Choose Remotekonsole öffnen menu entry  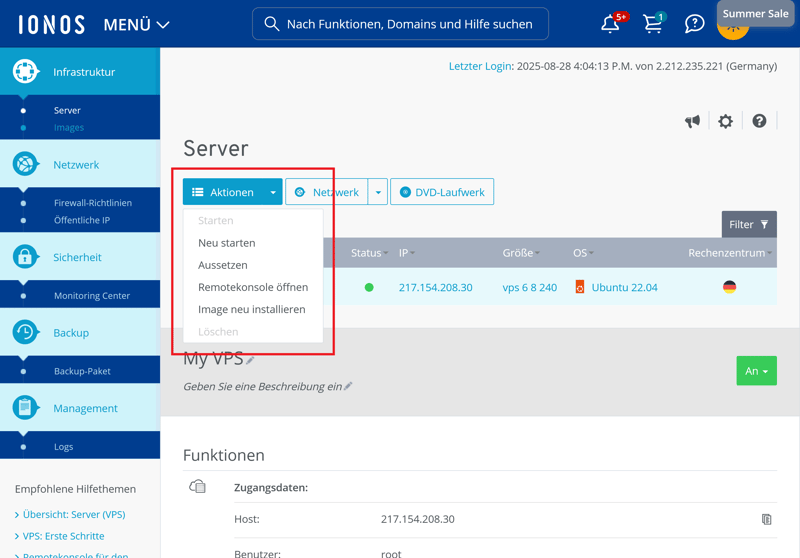pos(253,287)
